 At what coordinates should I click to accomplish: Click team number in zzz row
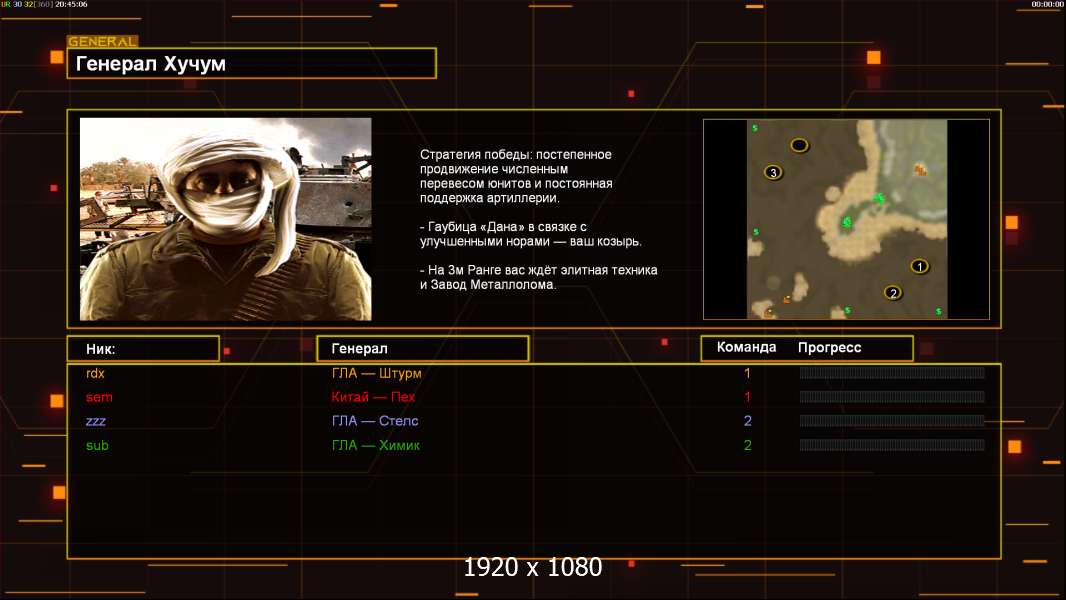(747, 421)
